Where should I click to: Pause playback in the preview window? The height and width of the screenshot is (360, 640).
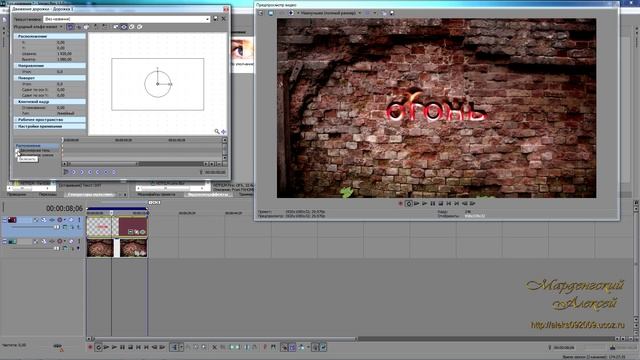click(x=433, y=203)
